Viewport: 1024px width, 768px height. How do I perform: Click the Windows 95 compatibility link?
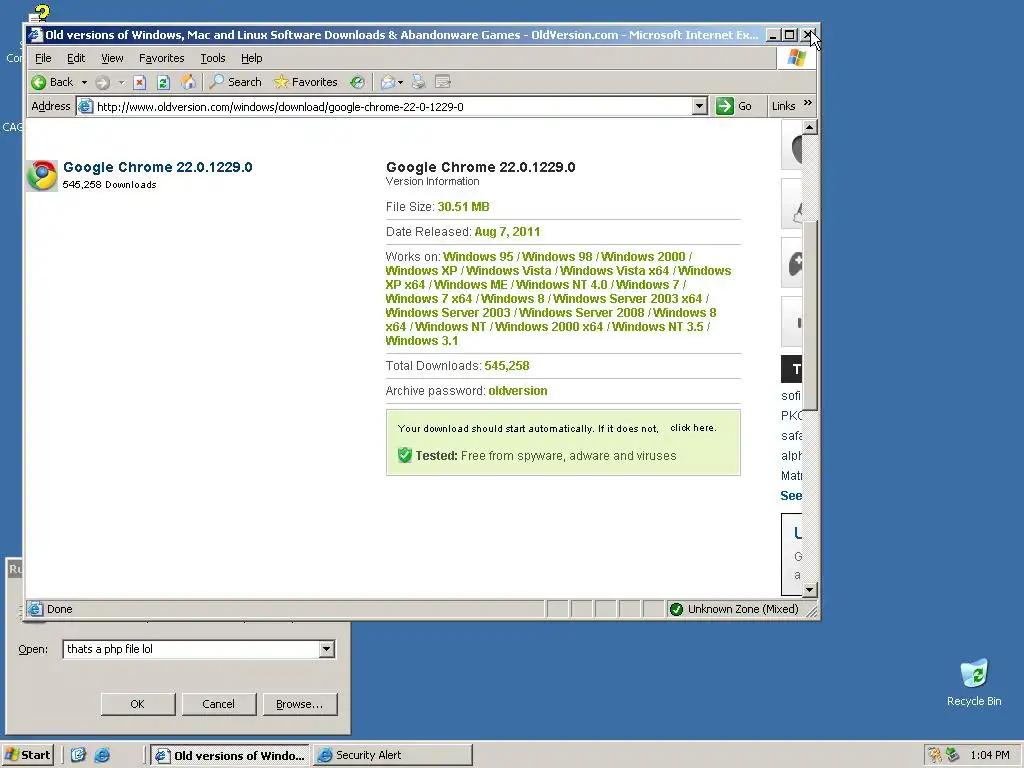tap(478, 257)
